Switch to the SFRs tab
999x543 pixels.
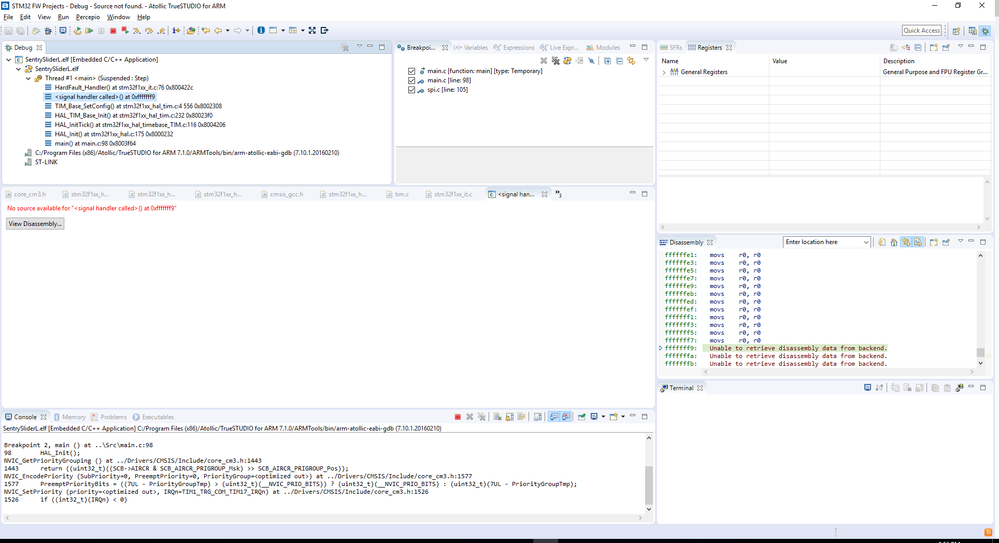(672, 47)
